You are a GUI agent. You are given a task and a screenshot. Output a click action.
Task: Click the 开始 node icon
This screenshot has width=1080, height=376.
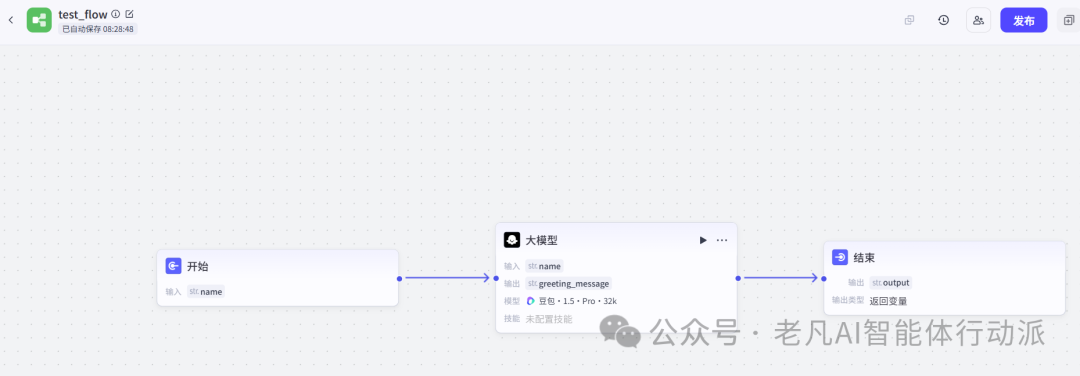(x=174, y=266)
